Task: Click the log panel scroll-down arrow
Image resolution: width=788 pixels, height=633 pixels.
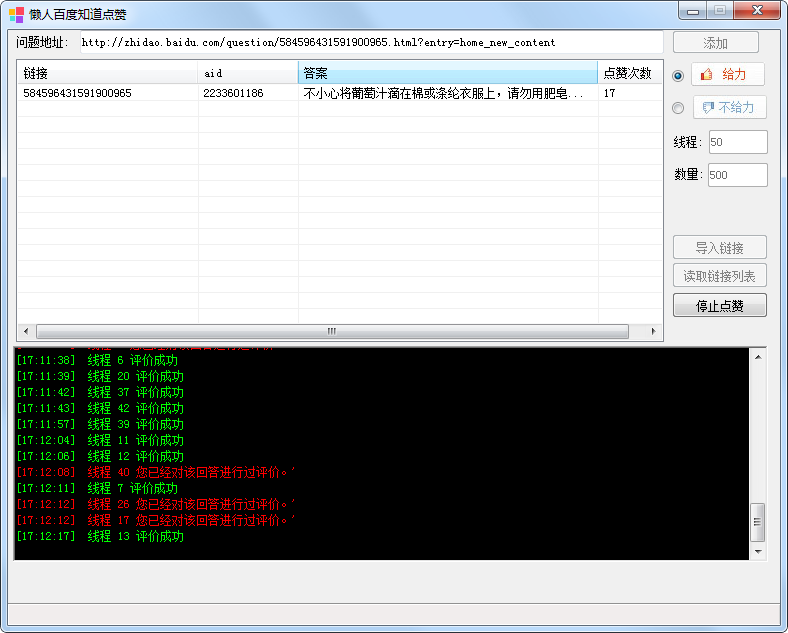Action: pos(758,551)
